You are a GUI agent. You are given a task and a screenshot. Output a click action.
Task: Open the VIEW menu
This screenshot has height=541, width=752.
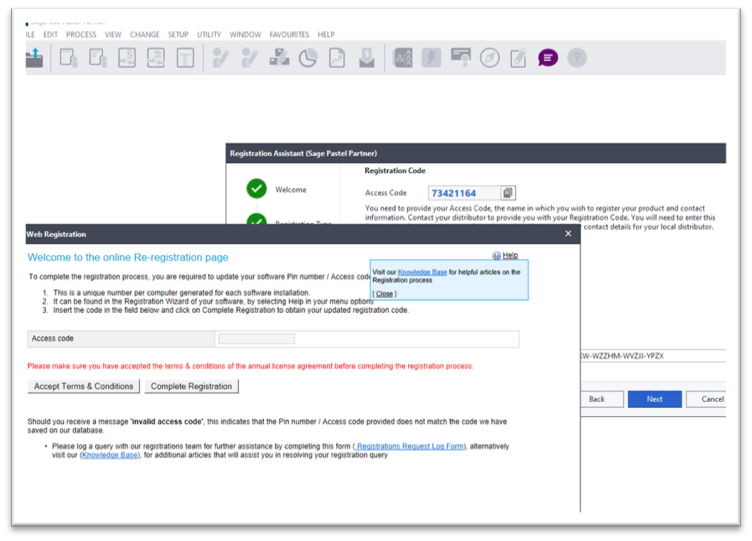[x=113, y=35]
